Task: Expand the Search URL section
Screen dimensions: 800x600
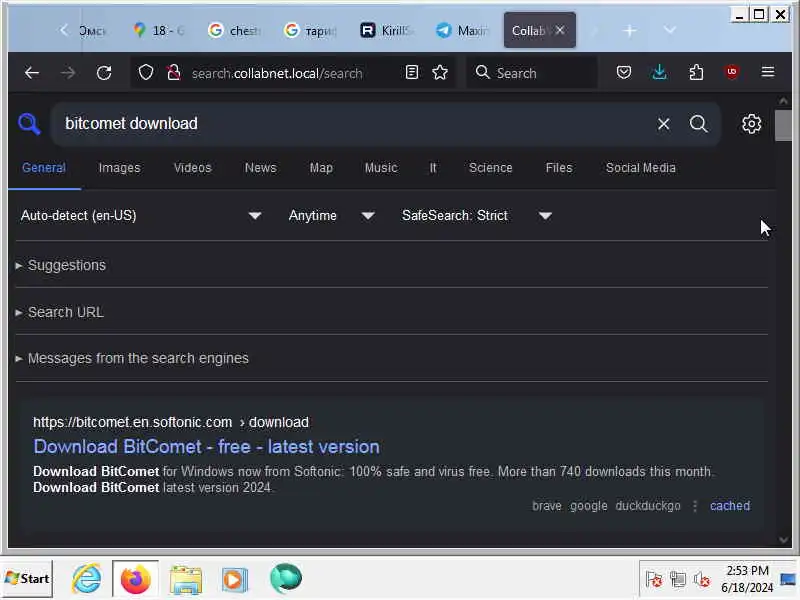Action: click(60, 312)
